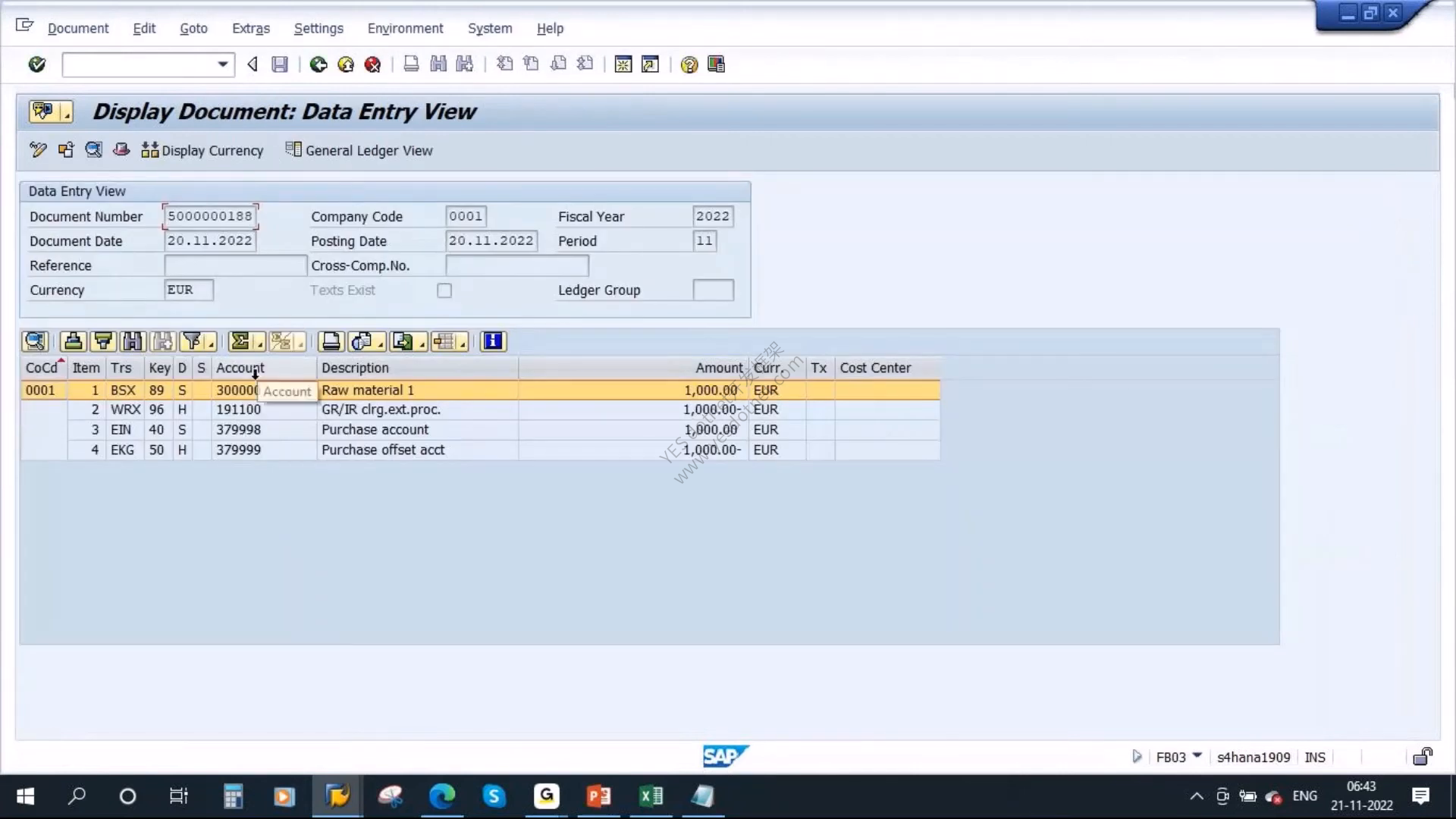This screenshot has width=1456, height=819.
Task: Expand the FB03 transaction status dropdown
Action: (1197, 756)
